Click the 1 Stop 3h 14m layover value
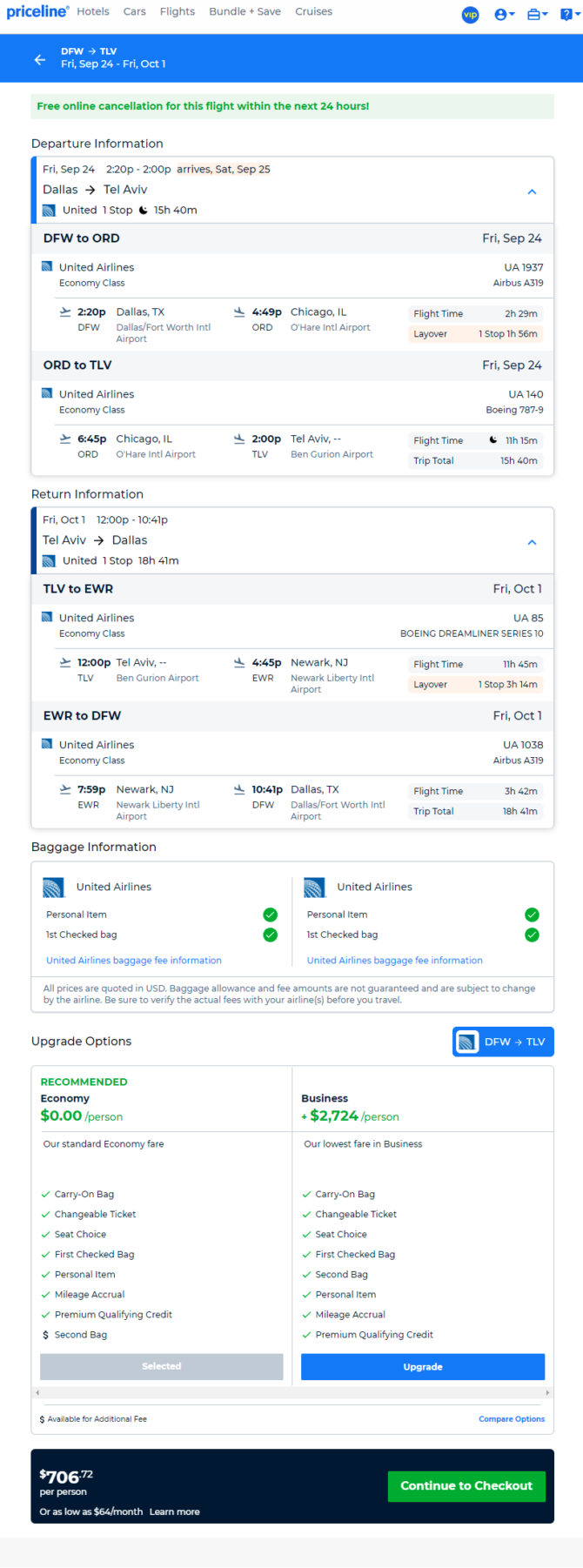 508,685
